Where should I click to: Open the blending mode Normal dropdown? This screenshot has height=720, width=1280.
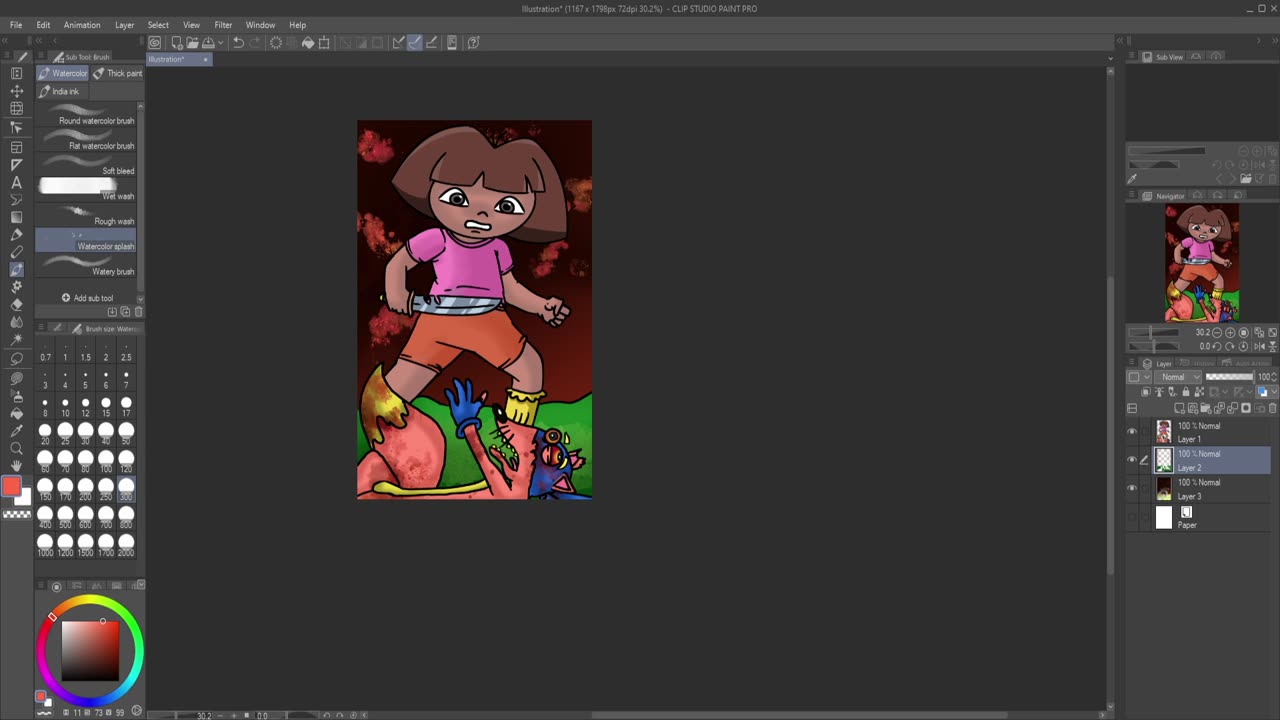[x=1179, y=377]
